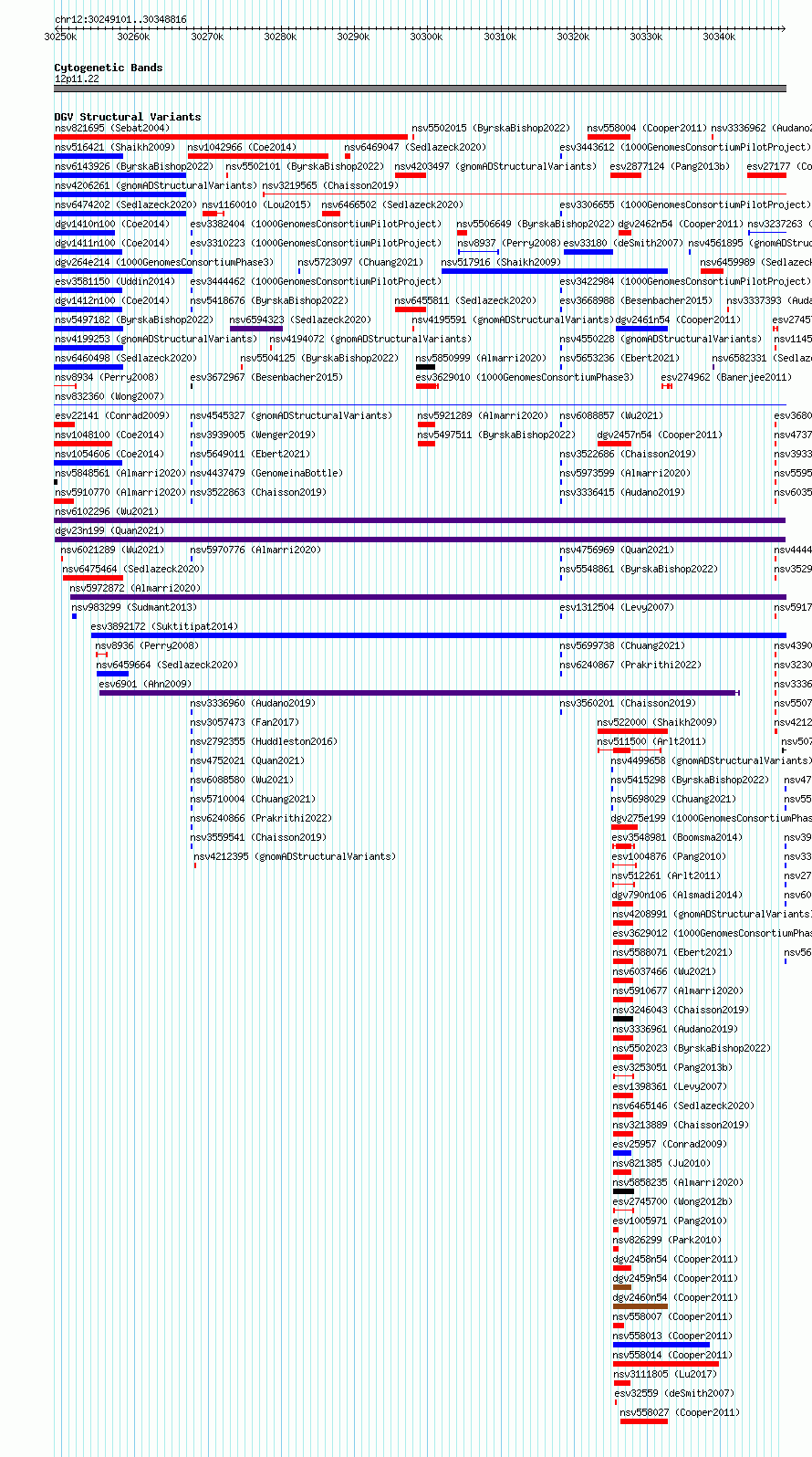The height and width of the screenshot is (1457, 812).
Task: Select the nsv3219565 (Chaisson2019) label
Action: pyautogui.click(x=330, y=185)
